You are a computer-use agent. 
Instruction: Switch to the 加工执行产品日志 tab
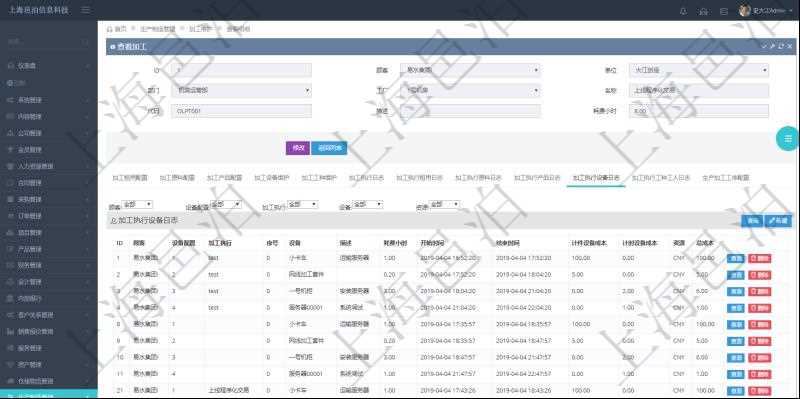point(537,178)
